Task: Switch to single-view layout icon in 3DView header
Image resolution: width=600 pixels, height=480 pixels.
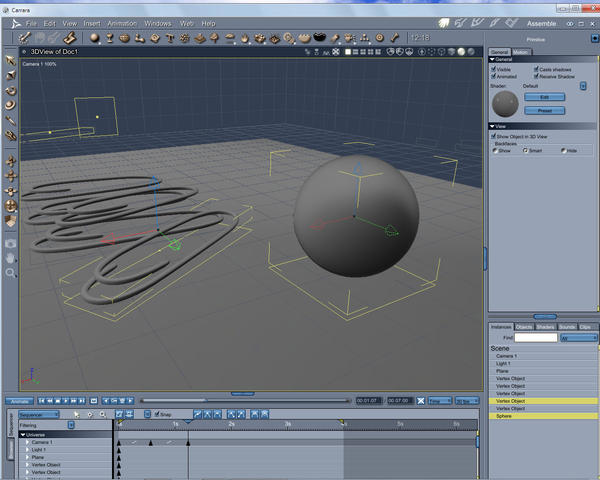Action: (348, 52)
